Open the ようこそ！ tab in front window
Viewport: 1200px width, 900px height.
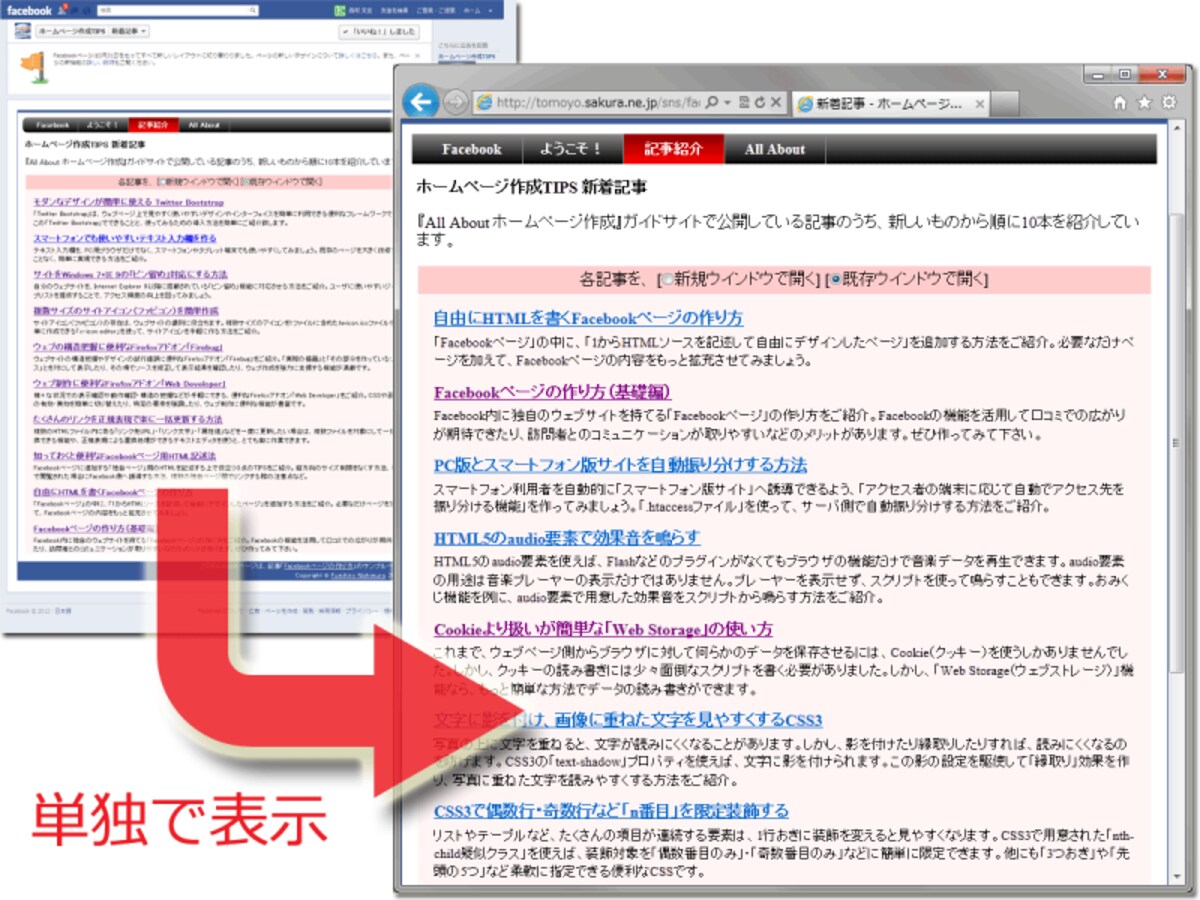(573, 149)
